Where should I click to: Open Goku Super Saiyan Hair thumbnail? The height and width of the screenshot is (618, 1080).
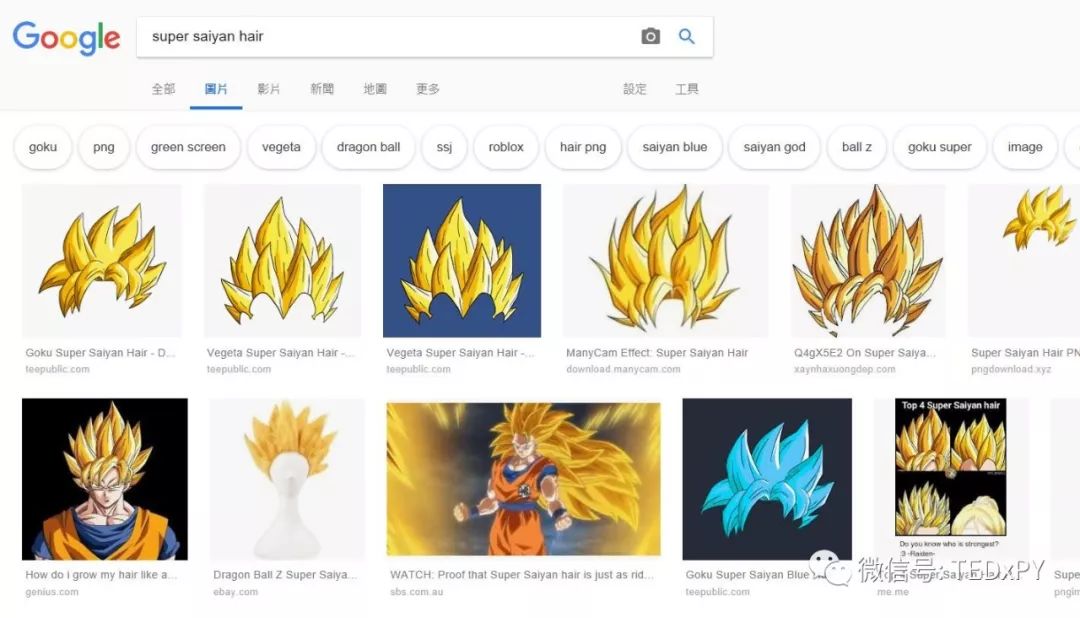click(x=102, y=260)
